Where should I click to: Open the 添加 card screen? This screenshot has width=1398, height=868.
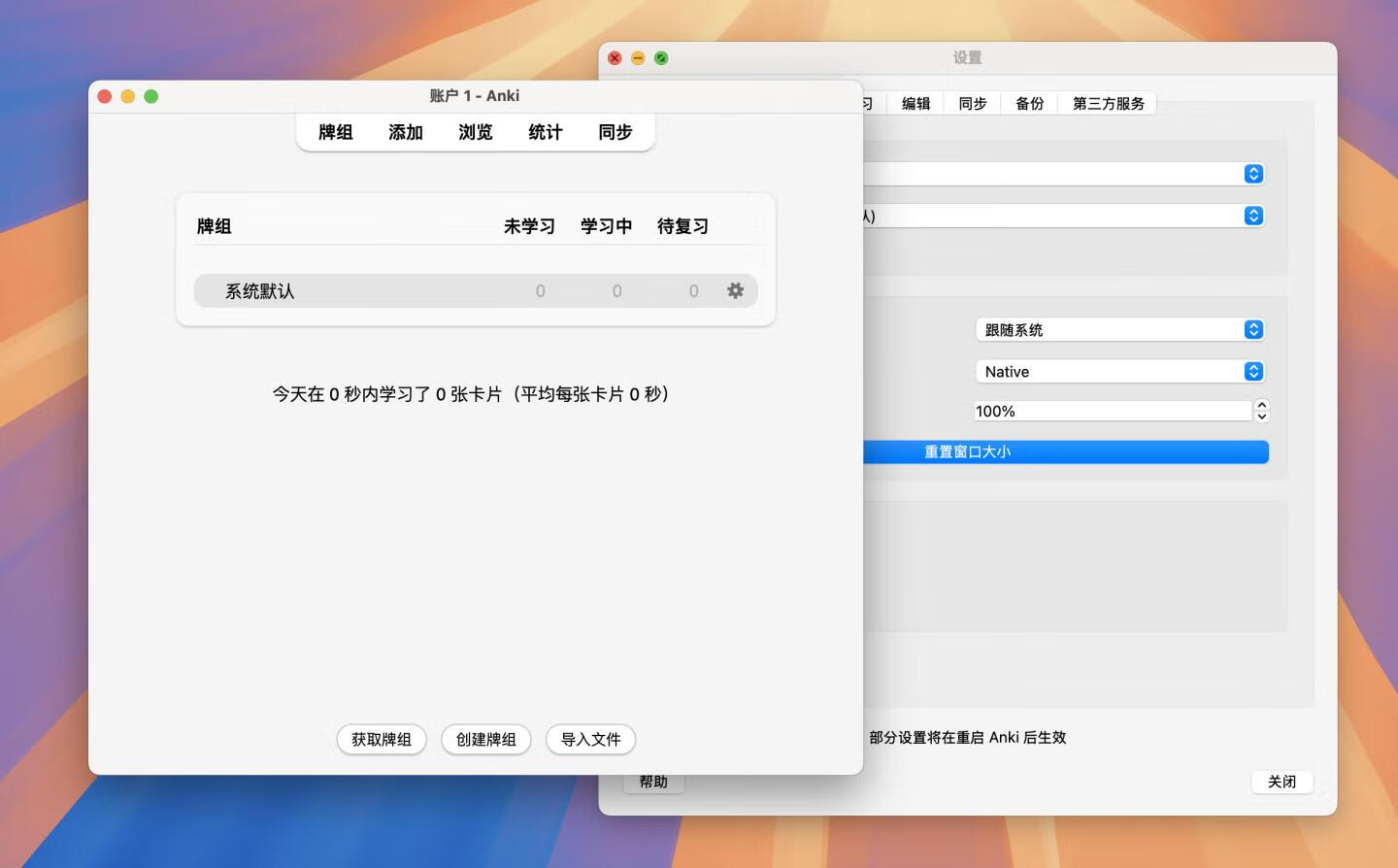[406, 132]
